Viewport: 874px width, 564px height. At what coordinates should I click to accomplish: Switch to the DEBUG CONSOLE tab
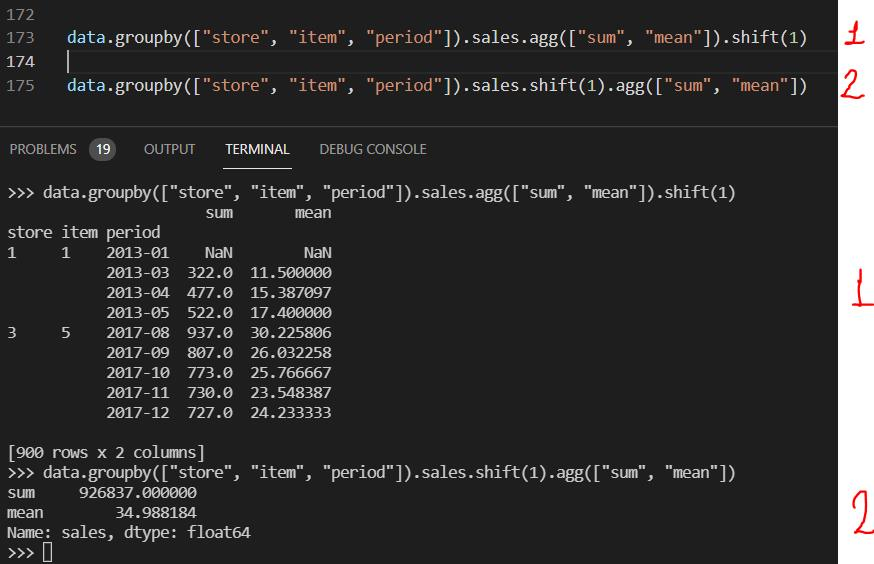point(372,149)
